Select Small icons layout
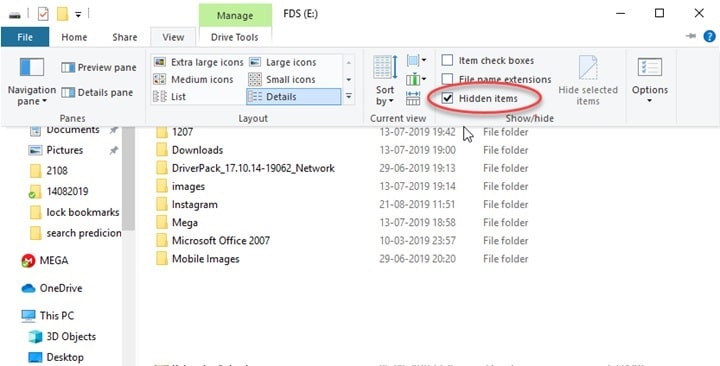 coord(281,79)
